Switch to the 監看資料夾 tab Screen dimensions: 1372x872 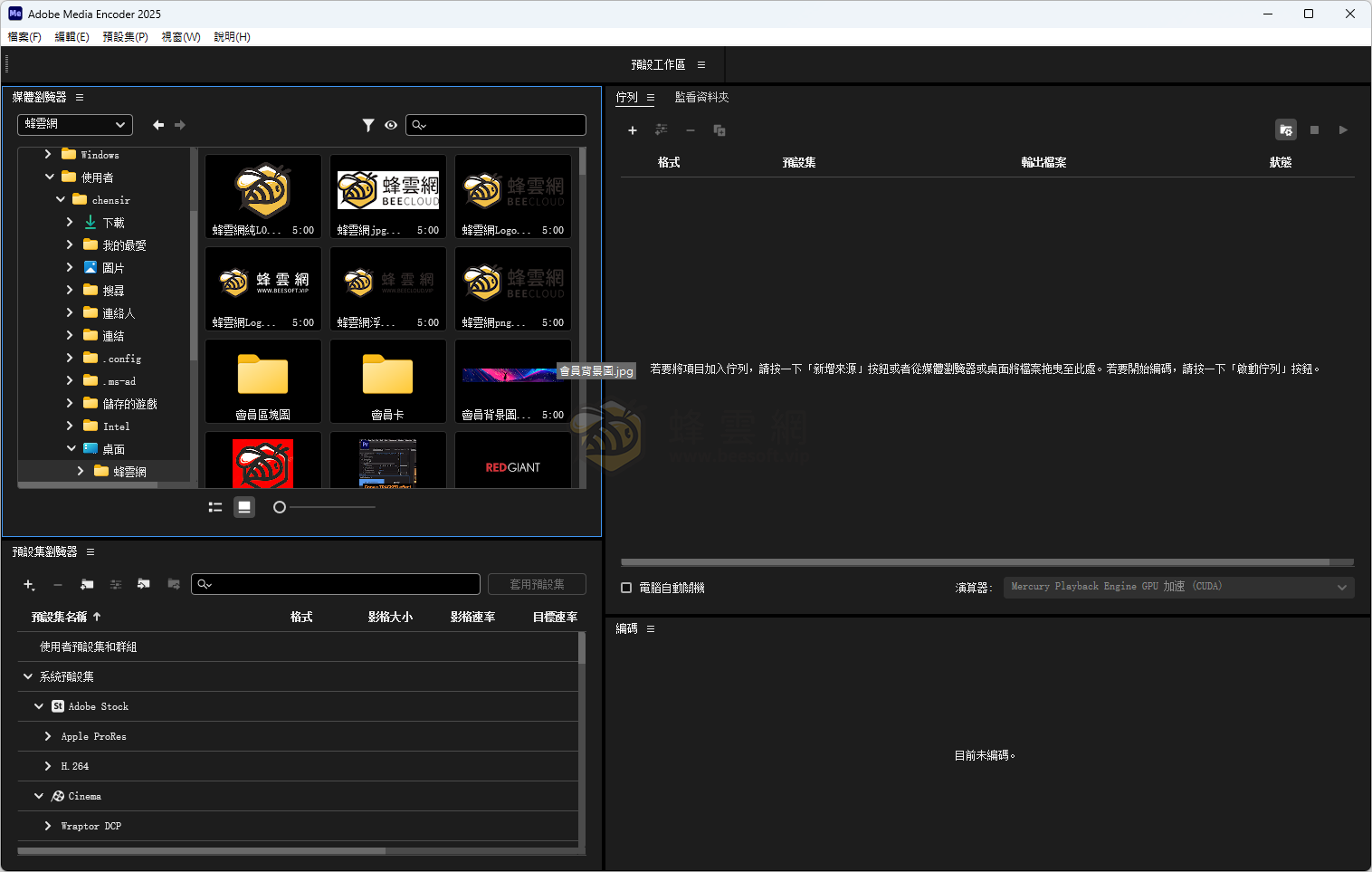pyautogui.click(x=701, y=98)
